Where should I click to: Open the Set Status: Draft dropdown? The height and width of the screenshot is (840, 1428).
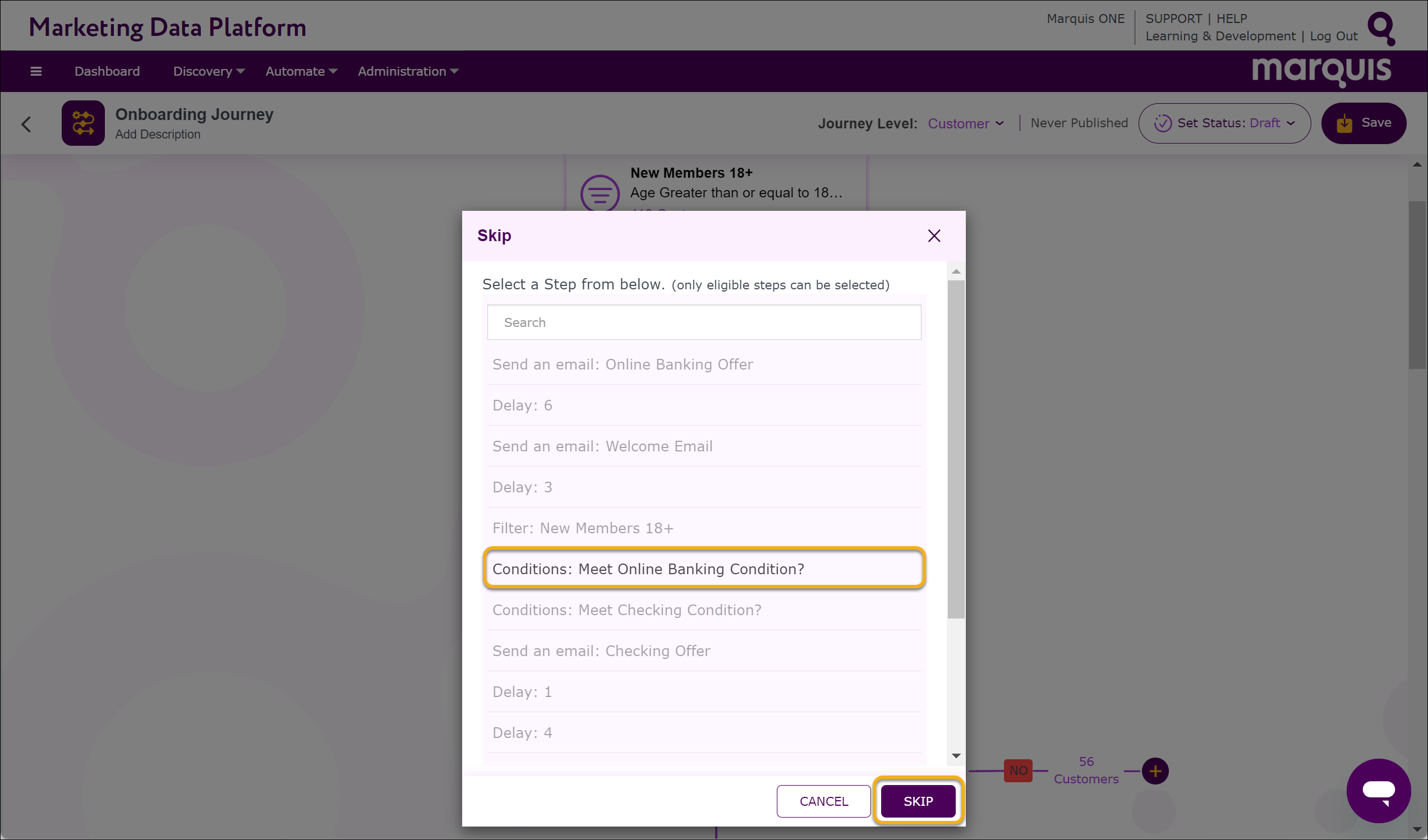(1224, 123)
